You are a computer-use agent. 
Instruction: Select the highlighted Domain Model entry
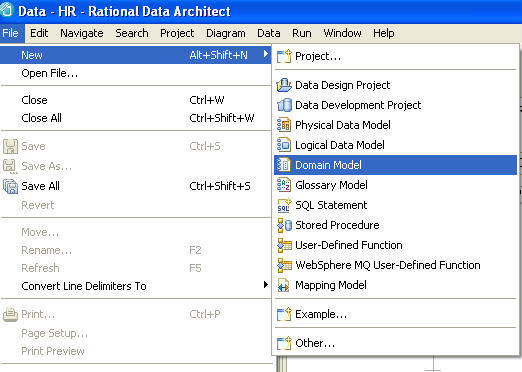tap(396, 165)
